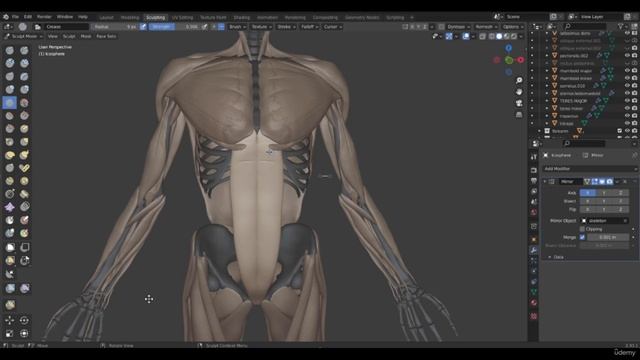This screenshot has width=640, height=360.
Task: Toggle trapezius eye icon
Action: pyautogui.click(x=627, y=116)
